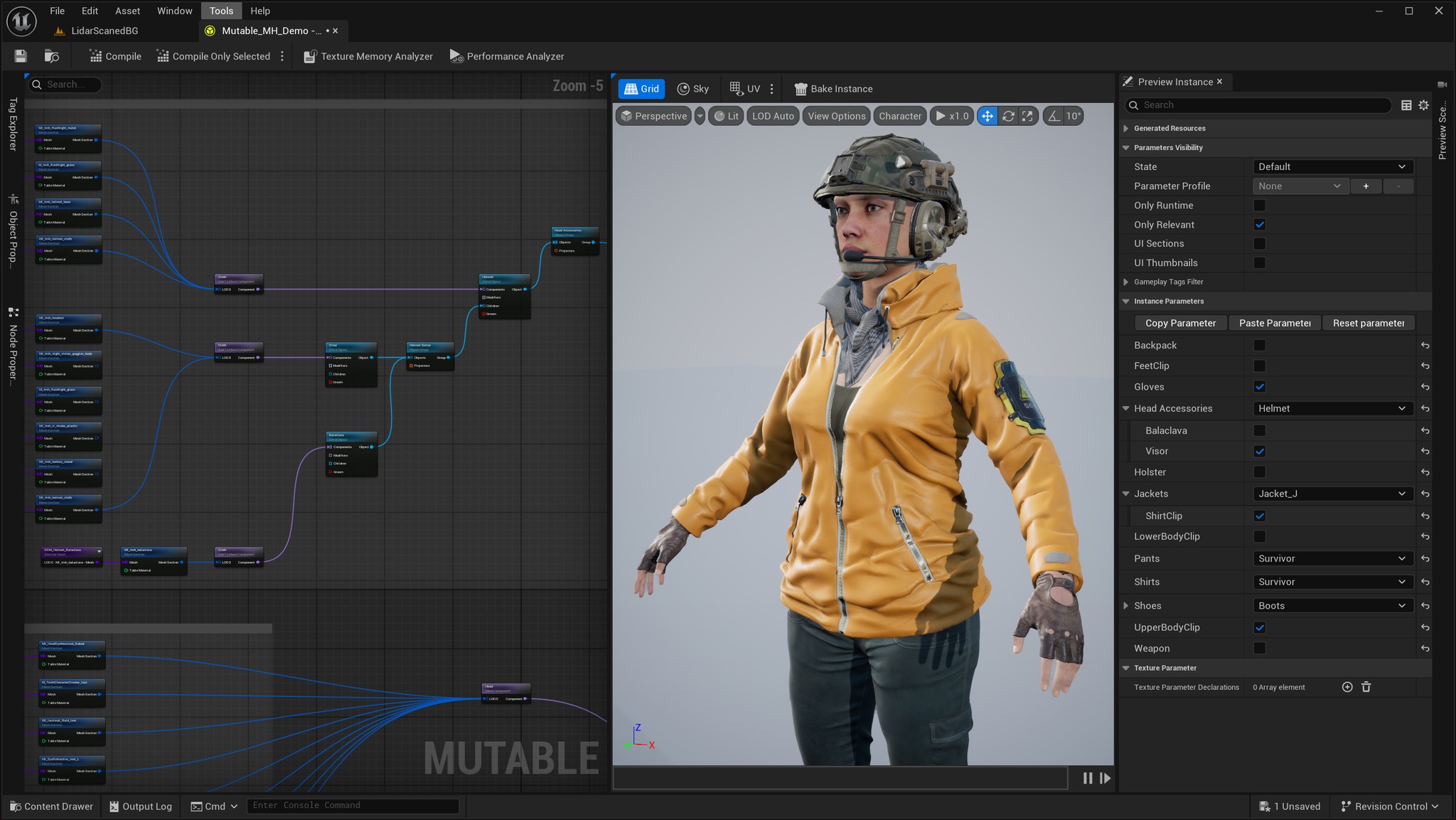Click the Enter Console Command input field
Viewport: 1456px width, 820px height.
pyautogui.click(x=352, y=805)
